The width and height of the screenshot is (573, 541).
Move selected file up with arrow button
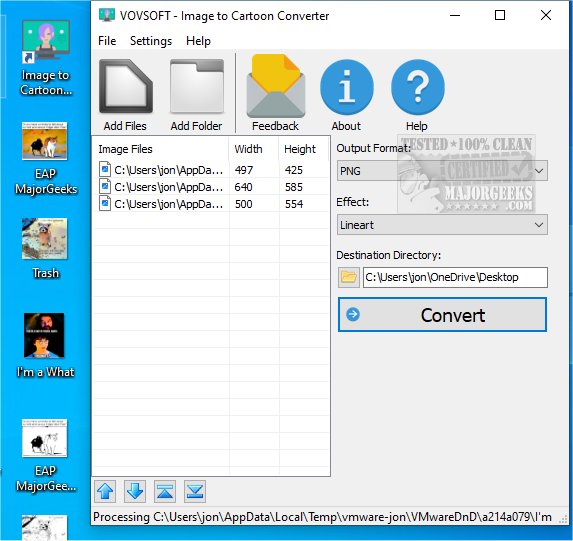coord(105,491)
